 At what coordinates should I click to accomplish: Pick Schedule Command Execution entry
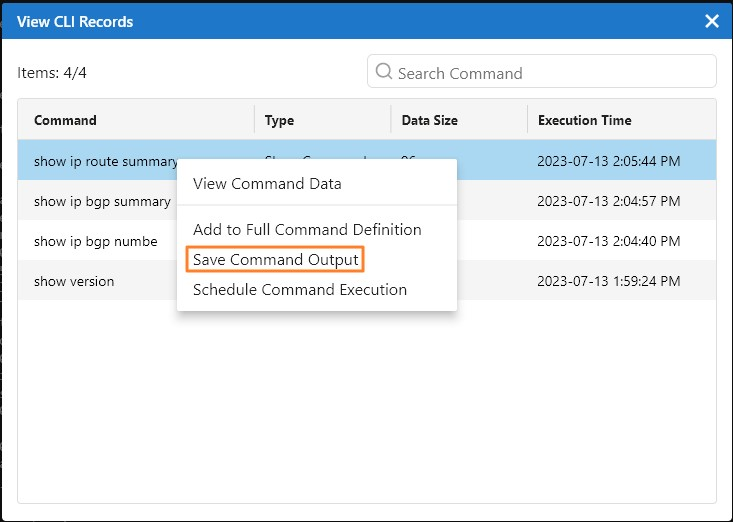tap(300, 290)
